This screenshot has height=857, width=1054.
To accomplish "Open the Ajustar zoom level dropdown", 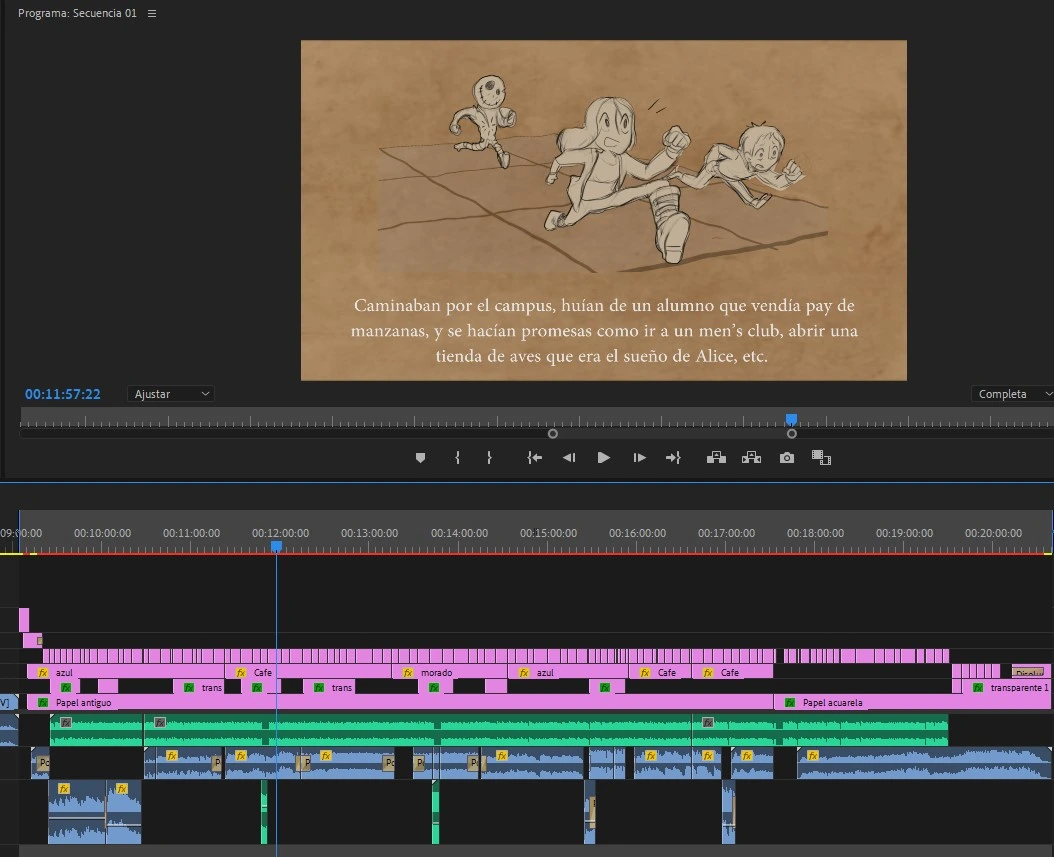I will coord(171,394).
